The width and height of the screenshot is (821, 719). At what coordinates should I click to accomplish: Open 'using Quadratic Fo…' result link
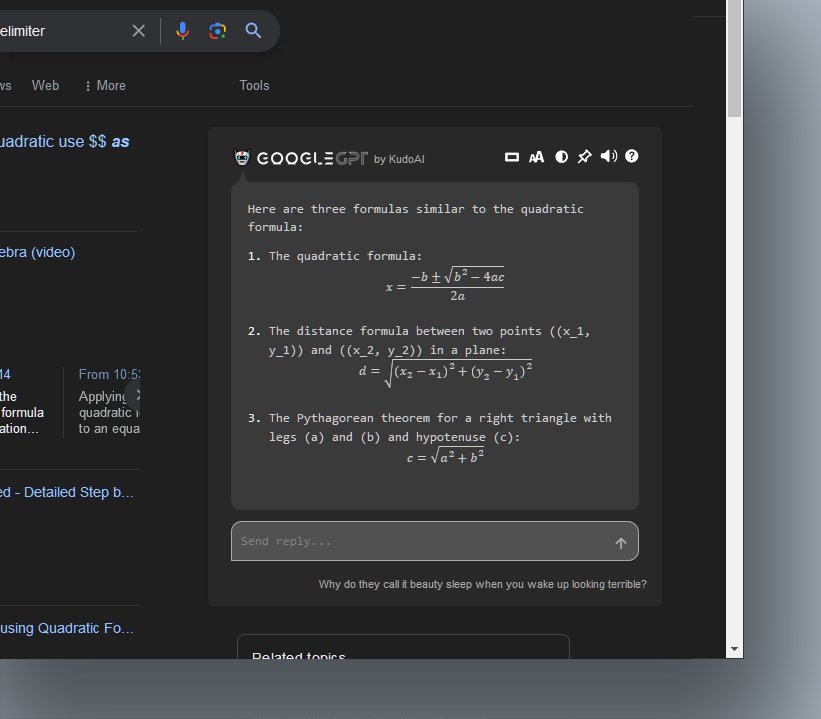pos(67,628)
